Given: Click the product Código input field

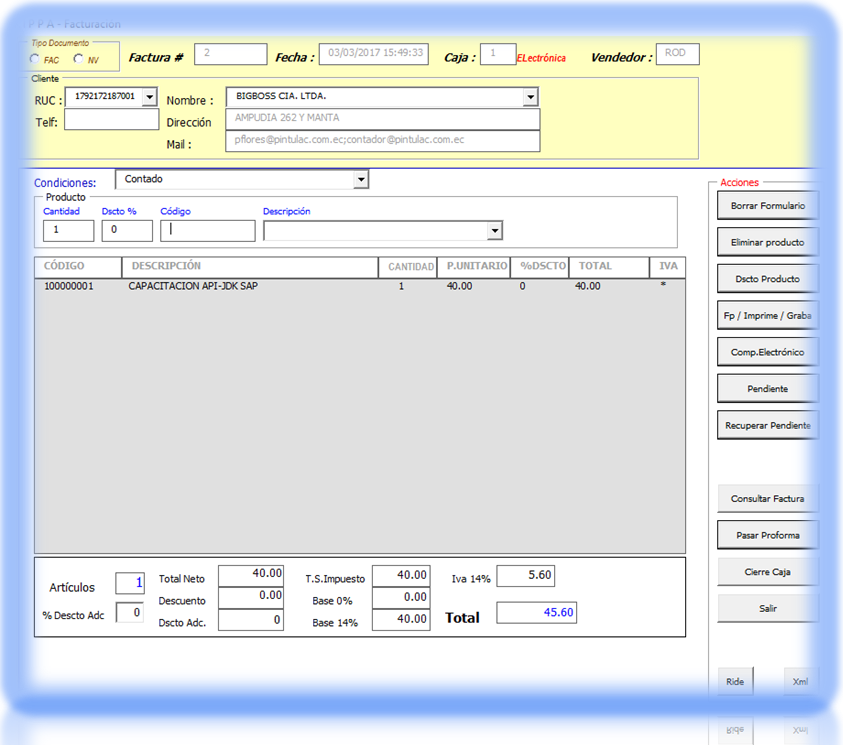Looking at the screenshot, I should pos(208,231).
